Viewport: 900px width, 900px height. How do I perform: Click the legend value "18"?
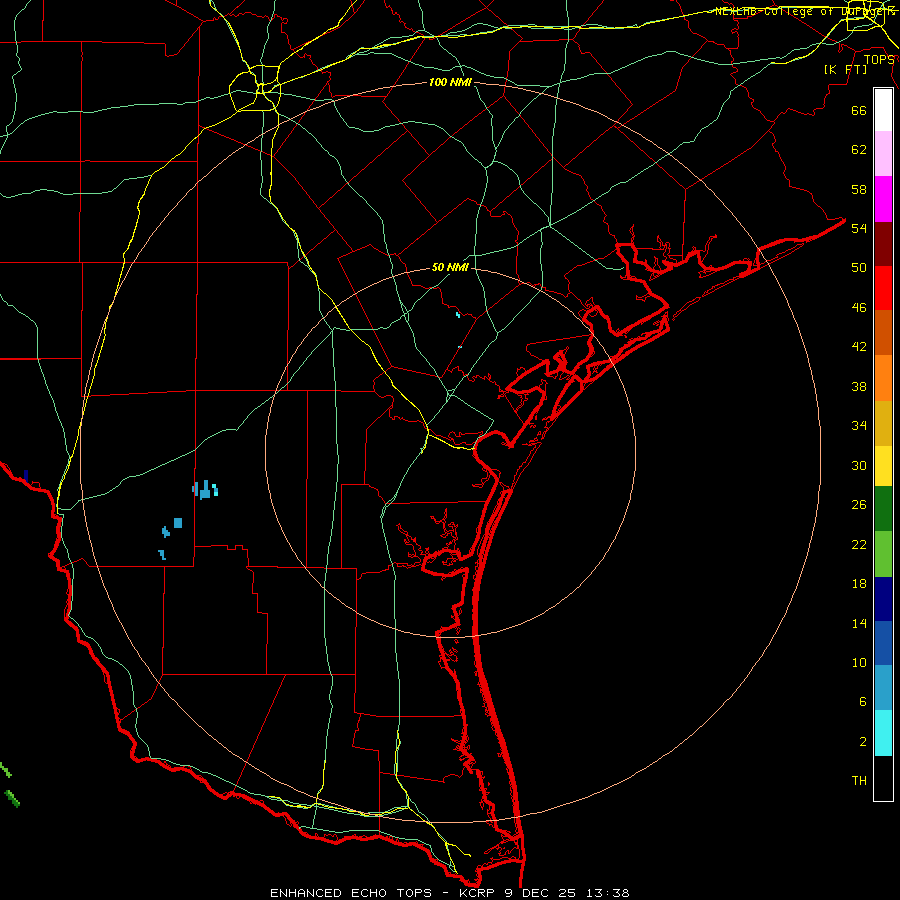[x=859, y=584]
